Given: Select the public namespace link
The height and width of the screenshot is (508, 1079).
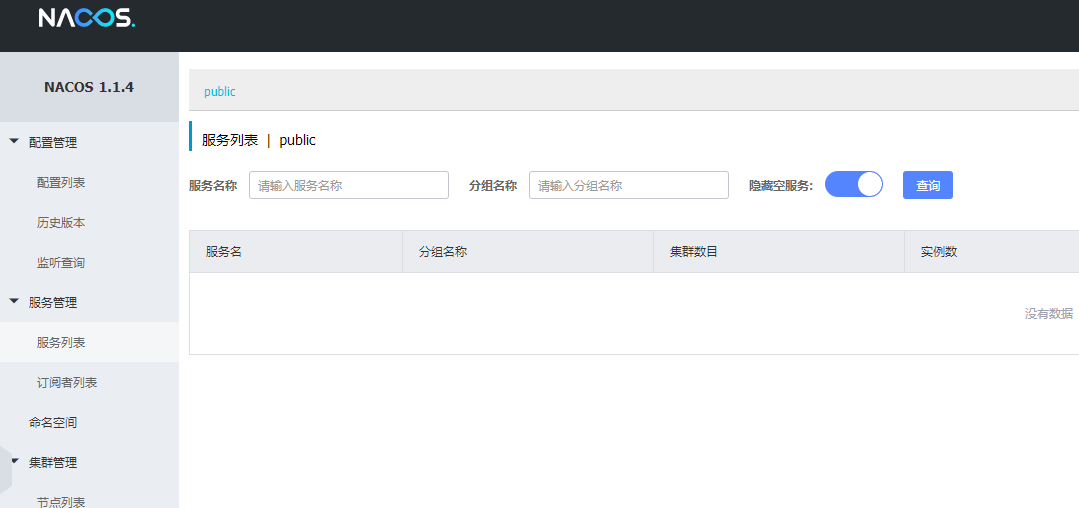Looking at the screenshot, I should click(x=220, y=92).
